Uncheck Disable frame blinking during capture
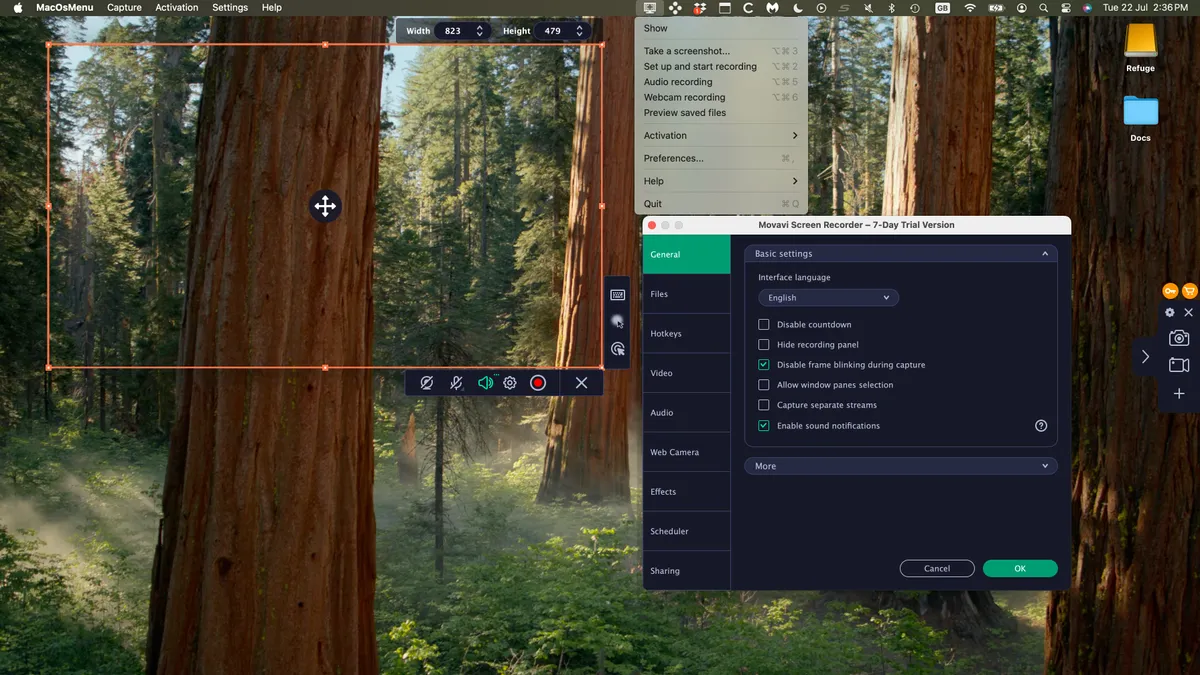Screen dimensions: 1200x675 point(764,364)
